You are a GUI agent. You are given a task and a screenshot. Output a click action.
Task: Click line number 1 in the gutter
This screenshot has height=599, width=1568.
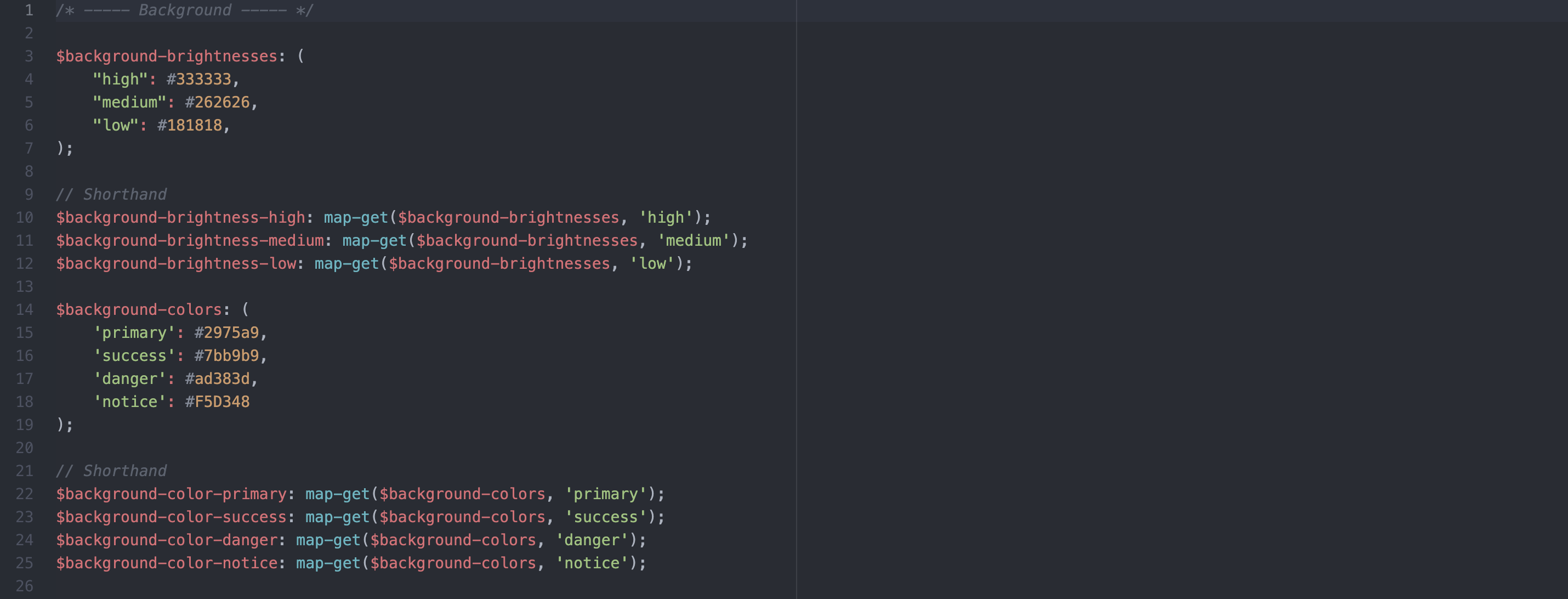29,10
